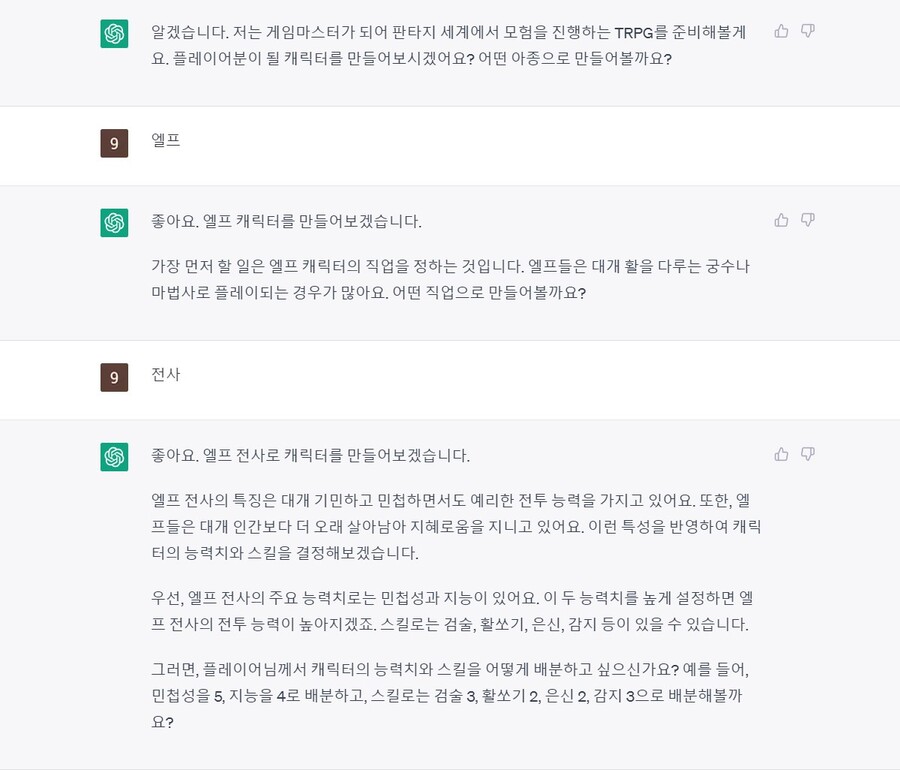The height and width of the screenshot is (770, 900).
Task: Click the user "9" avatar beside the 전사 message
Action: [114, 378]
